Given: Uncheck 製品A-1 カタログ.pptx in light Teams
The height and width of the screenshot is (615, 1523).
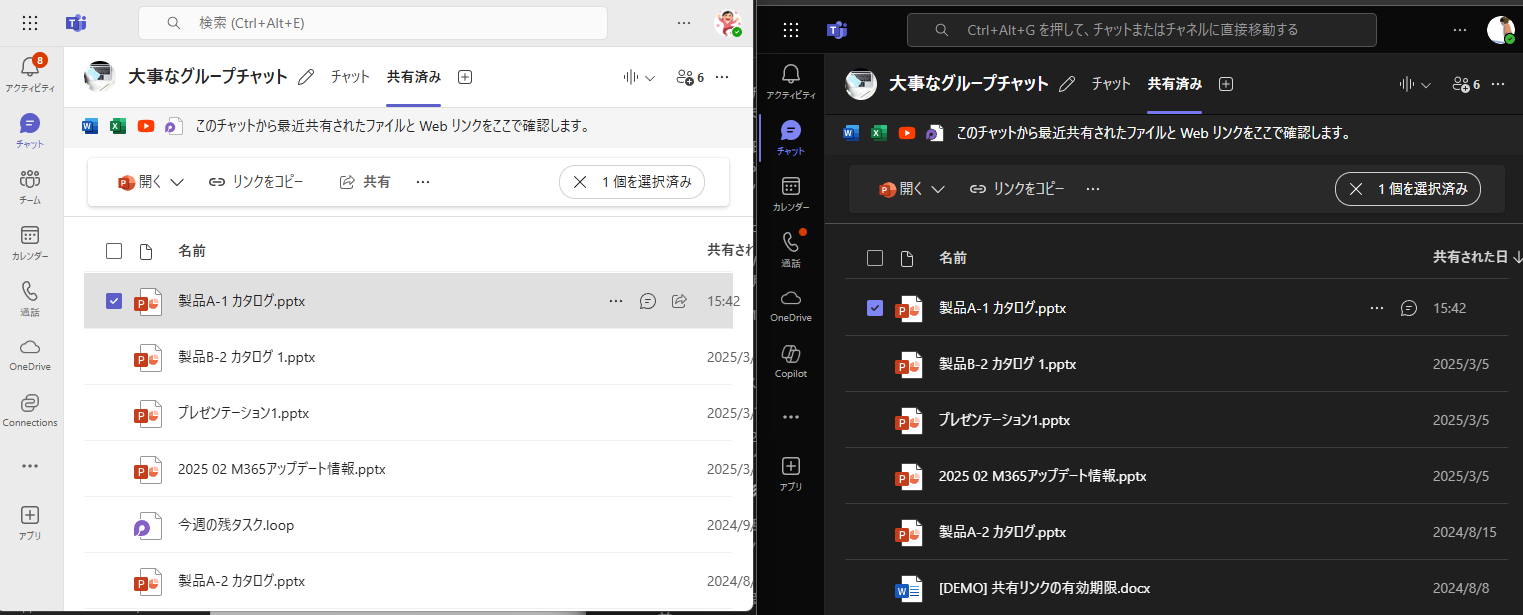Looking at the screenshot, I should tap(114, 301).
